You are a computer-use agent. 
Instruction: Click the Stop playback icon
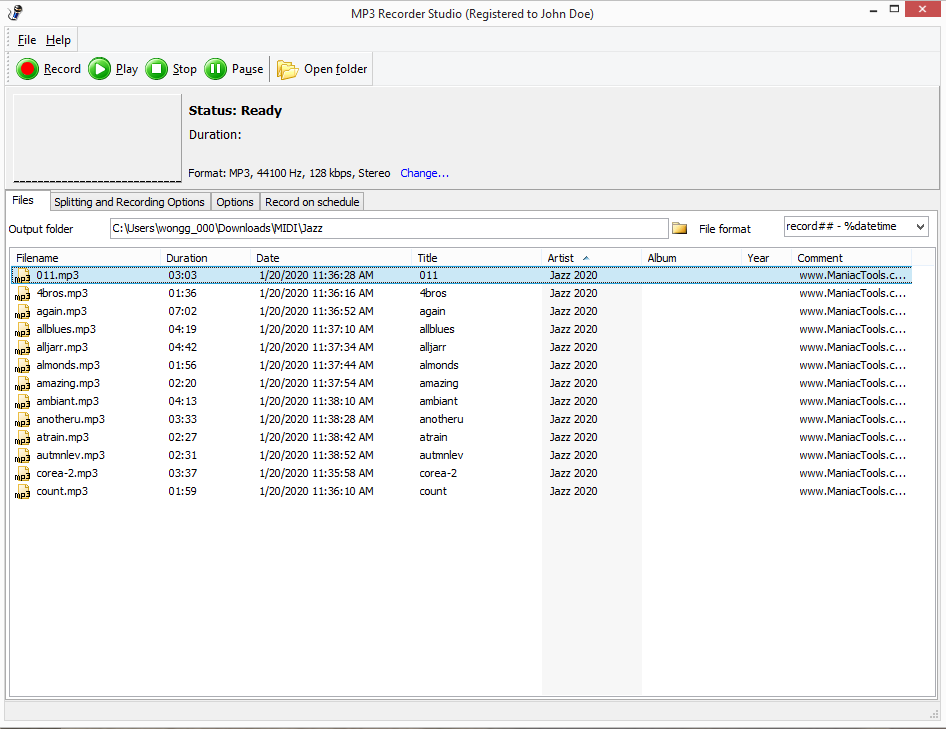tap(156, 69)
